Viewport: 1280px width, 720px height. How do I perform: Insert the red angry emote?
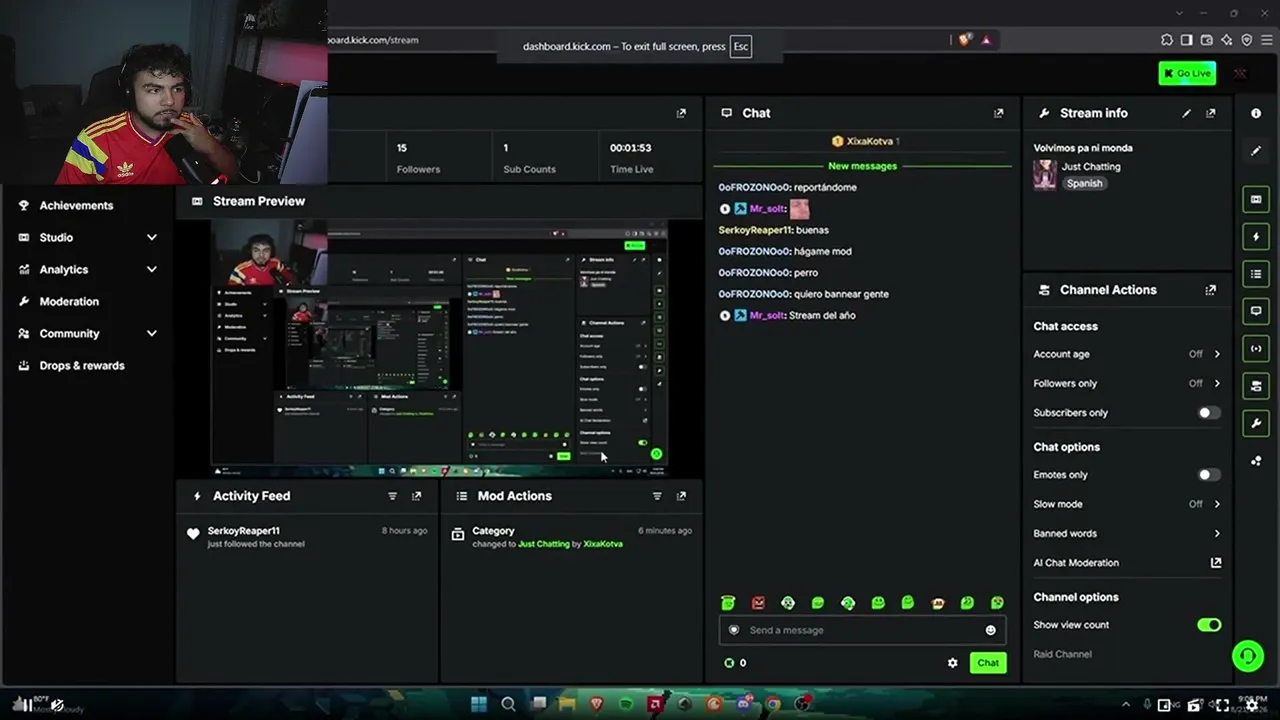coord(758,603)
